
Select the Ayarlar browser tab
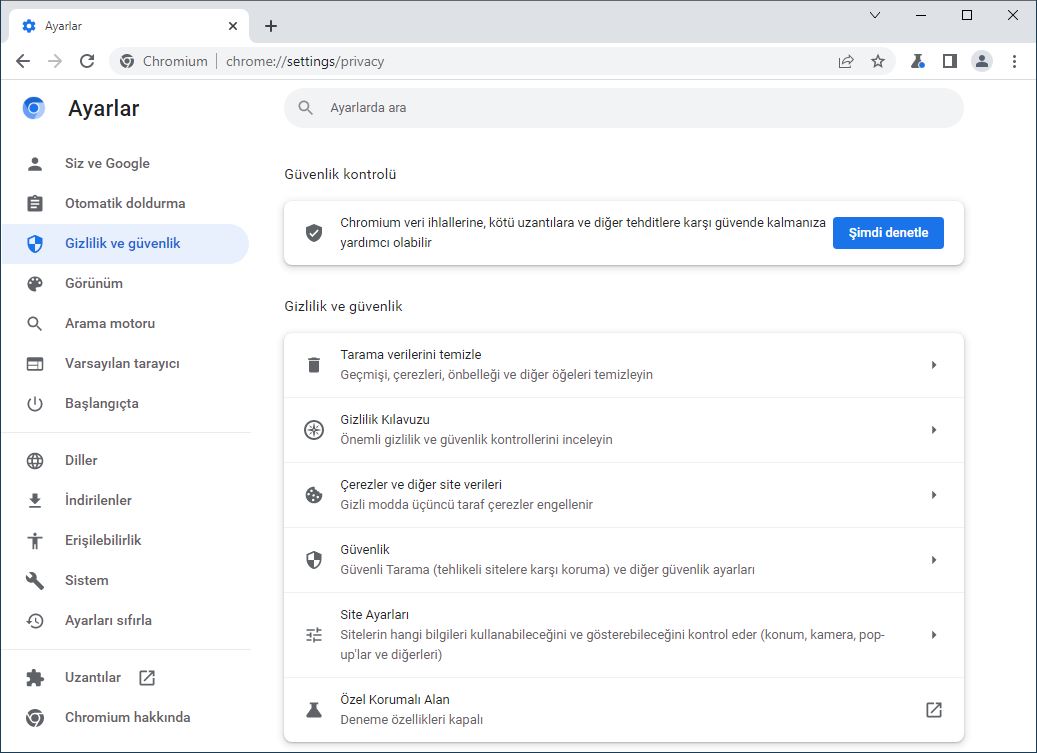[130, 26]
